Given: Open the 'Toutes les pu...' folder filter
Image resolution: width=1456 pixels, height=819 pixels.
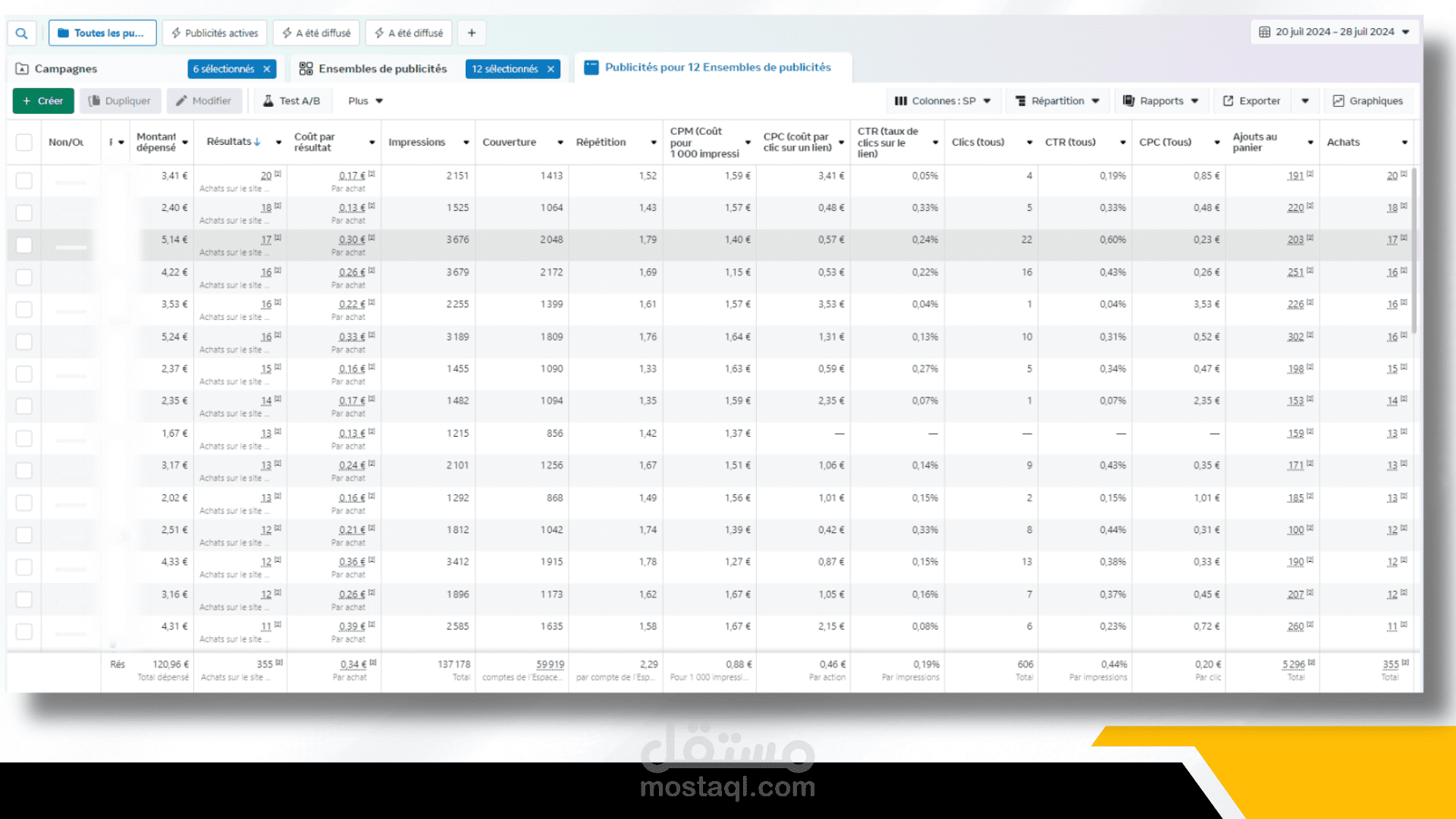Looking at the screenshot, I should pos(102,33).
